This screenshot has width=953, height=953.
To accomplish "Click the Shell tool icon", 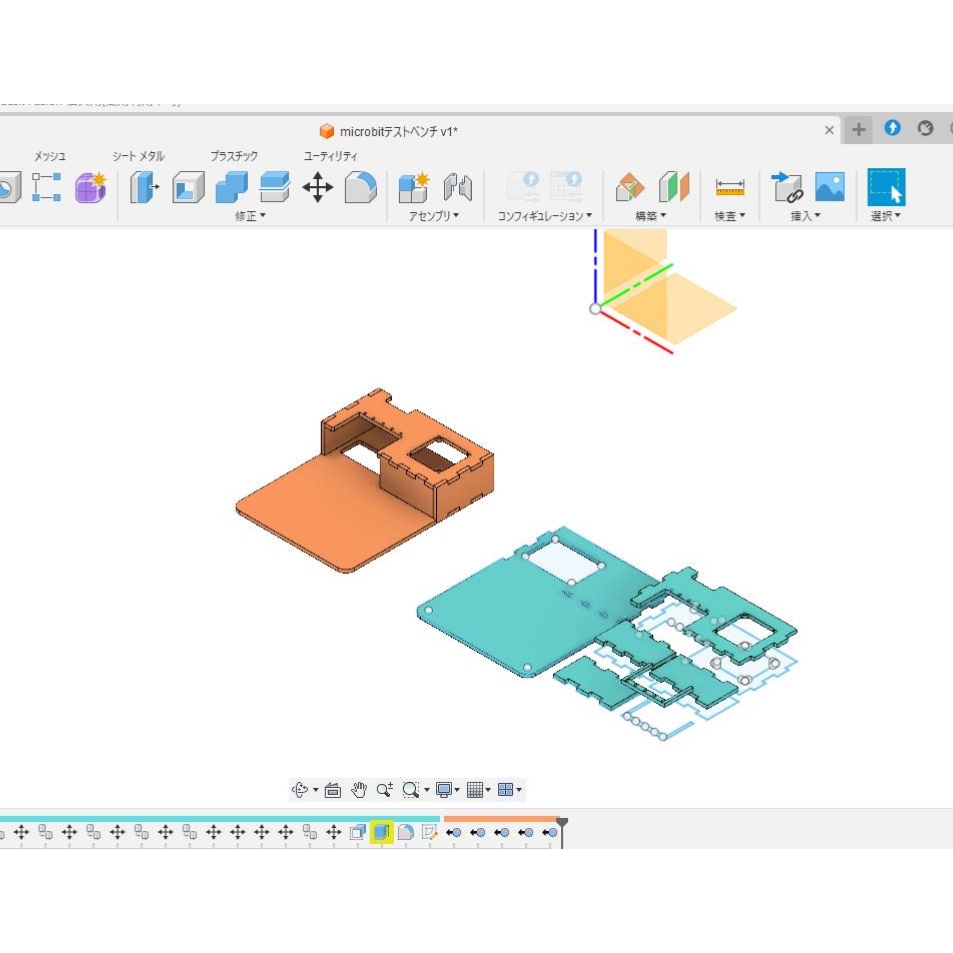I will tap(188, 187).
